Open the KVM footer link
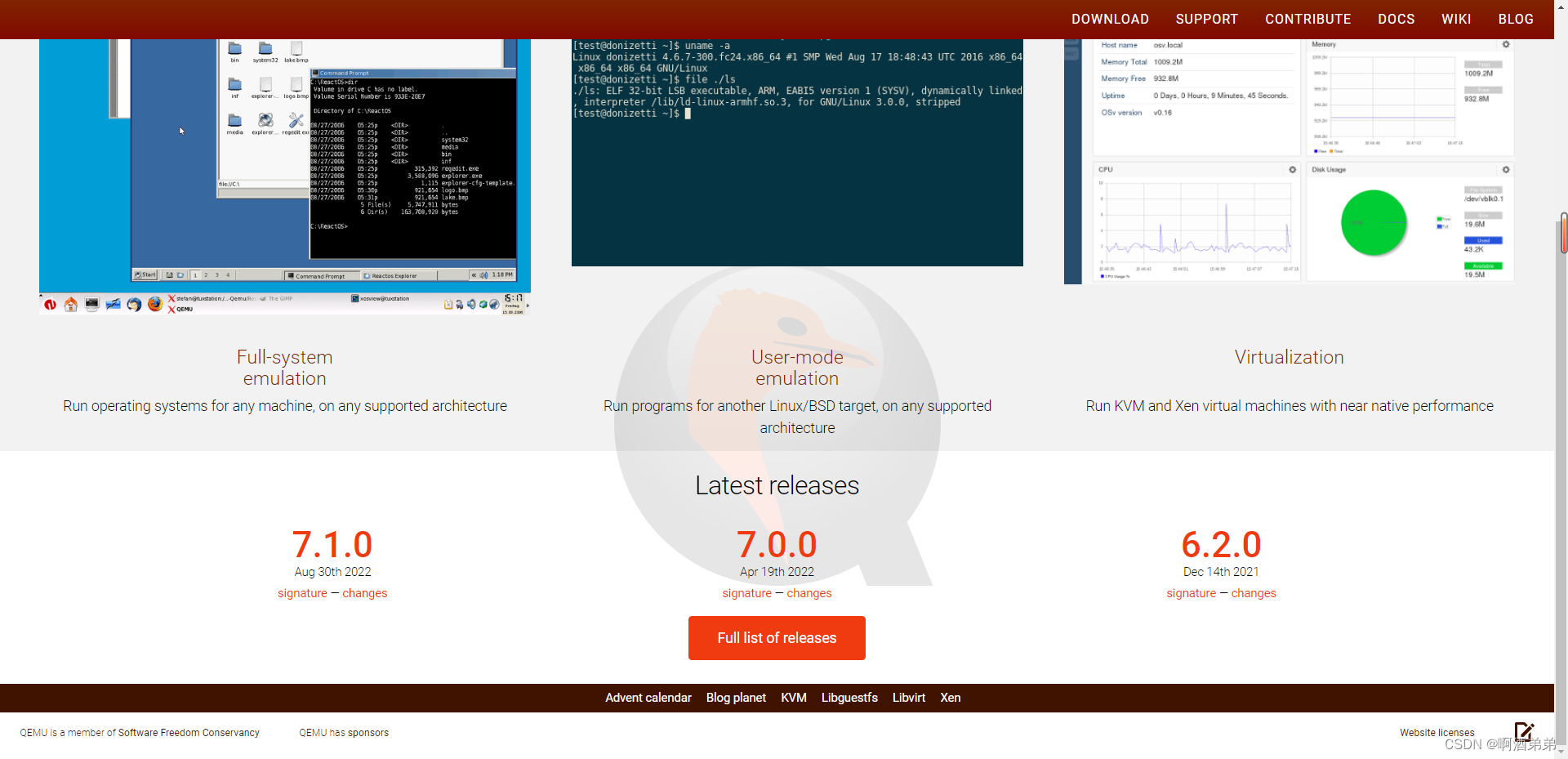 pyautogui.click(x=794, y=698)
